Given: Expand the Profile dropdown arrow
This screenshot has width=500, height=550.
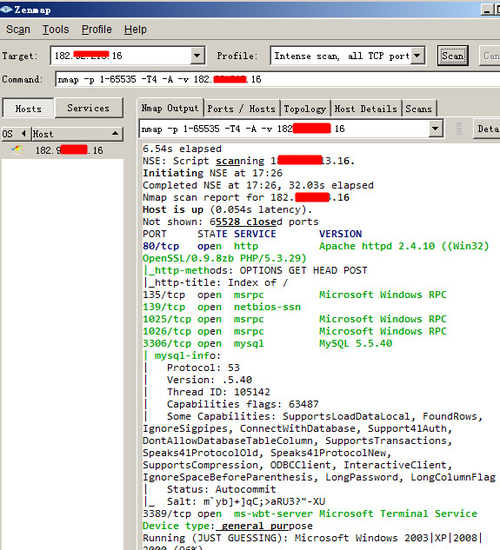Looking at the screenshot, I should [418, 55].
